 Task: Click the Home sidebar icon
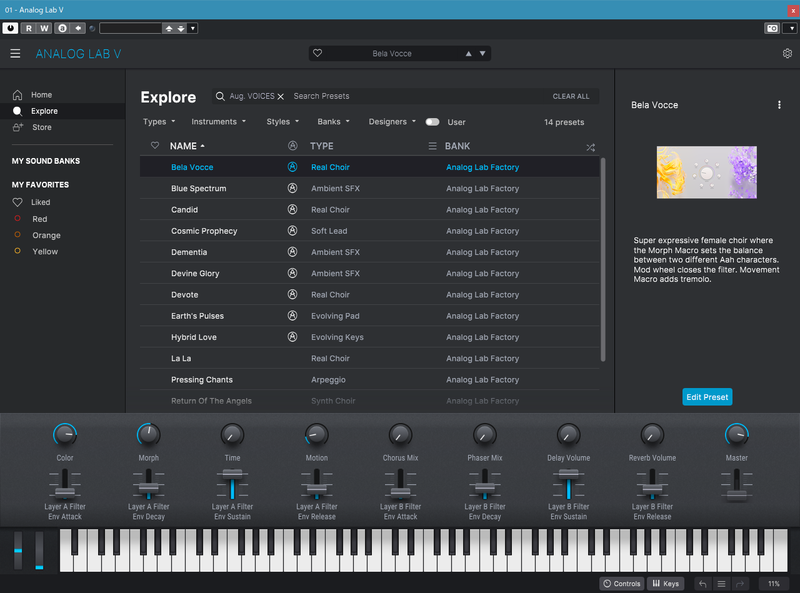click(17, 95)
